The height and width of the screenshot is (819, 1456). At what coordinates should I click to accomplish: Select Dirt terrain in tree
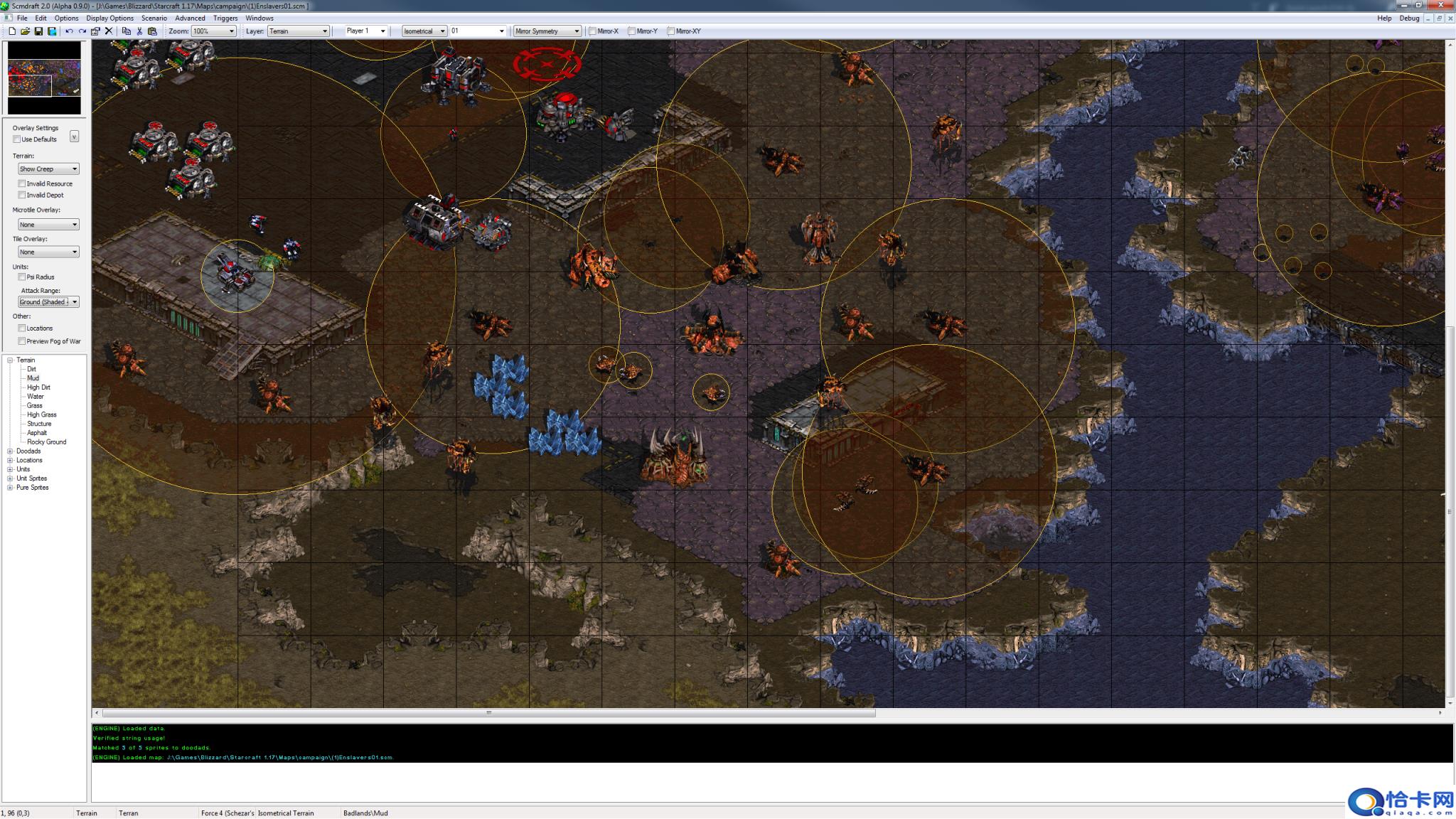31,370
